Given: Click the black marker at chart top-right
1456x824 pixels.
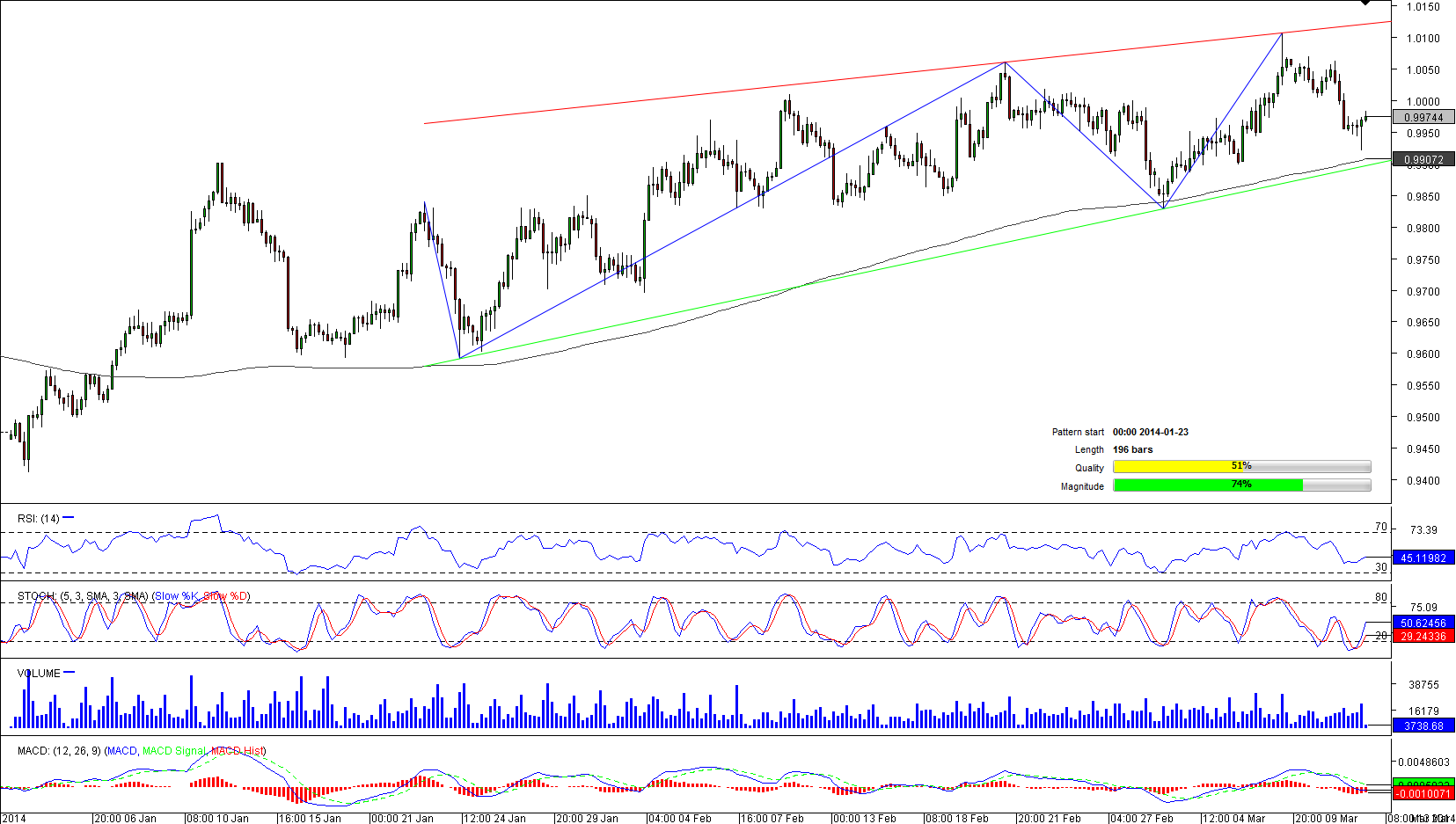Looking at the screenshot, I should point(1365,3).
